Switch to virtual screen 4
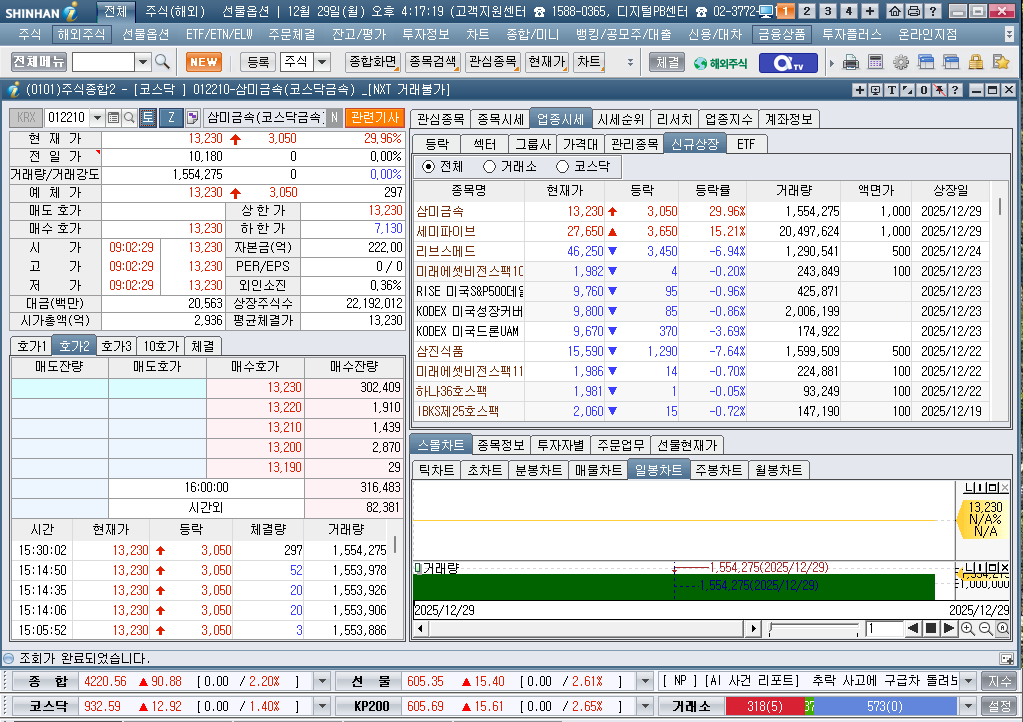The image size is (1023, 722). point(849,11)
